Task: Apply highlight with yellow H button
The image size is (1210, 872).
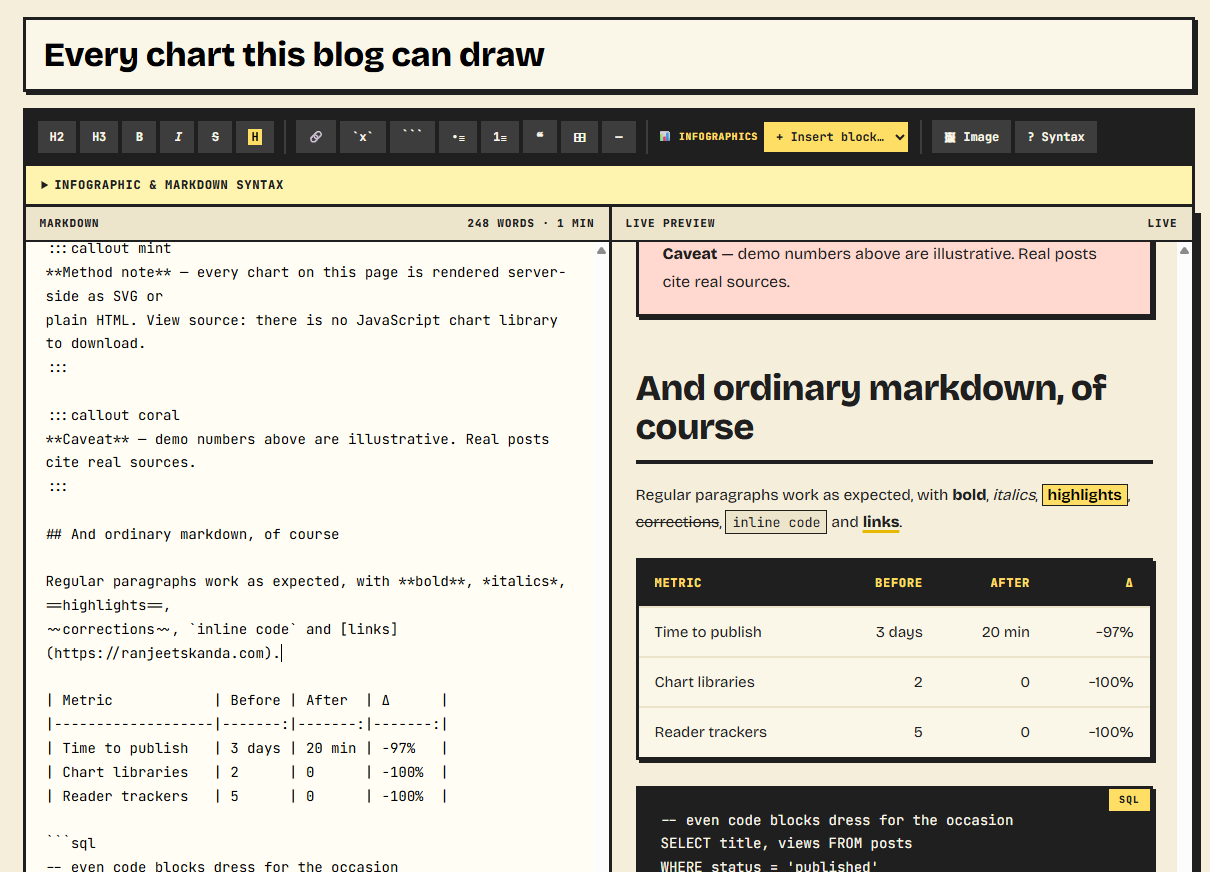Action: click(x=254, y=137)
